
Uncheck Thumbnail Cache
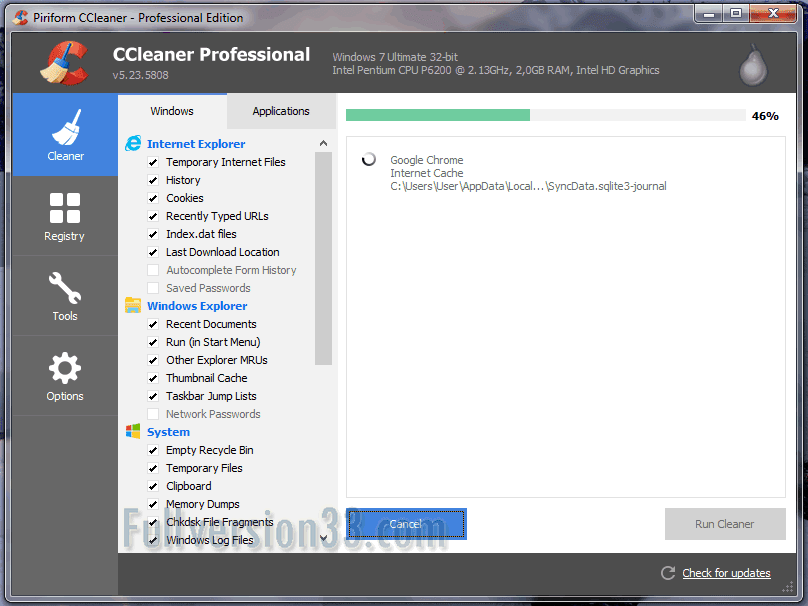pyautogui.click(x=153, y=378)
